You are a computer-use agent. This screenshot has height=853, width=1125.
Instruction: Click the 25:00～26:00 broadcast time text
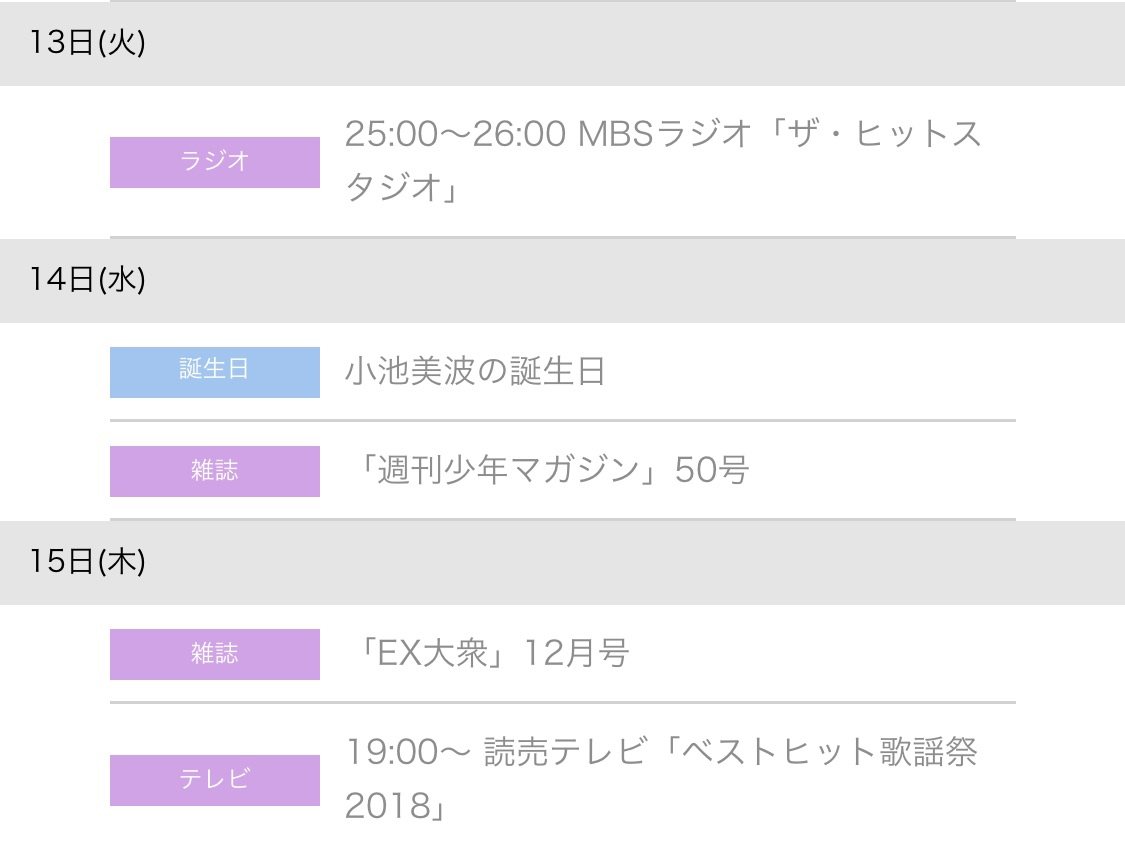coord(456,134)
